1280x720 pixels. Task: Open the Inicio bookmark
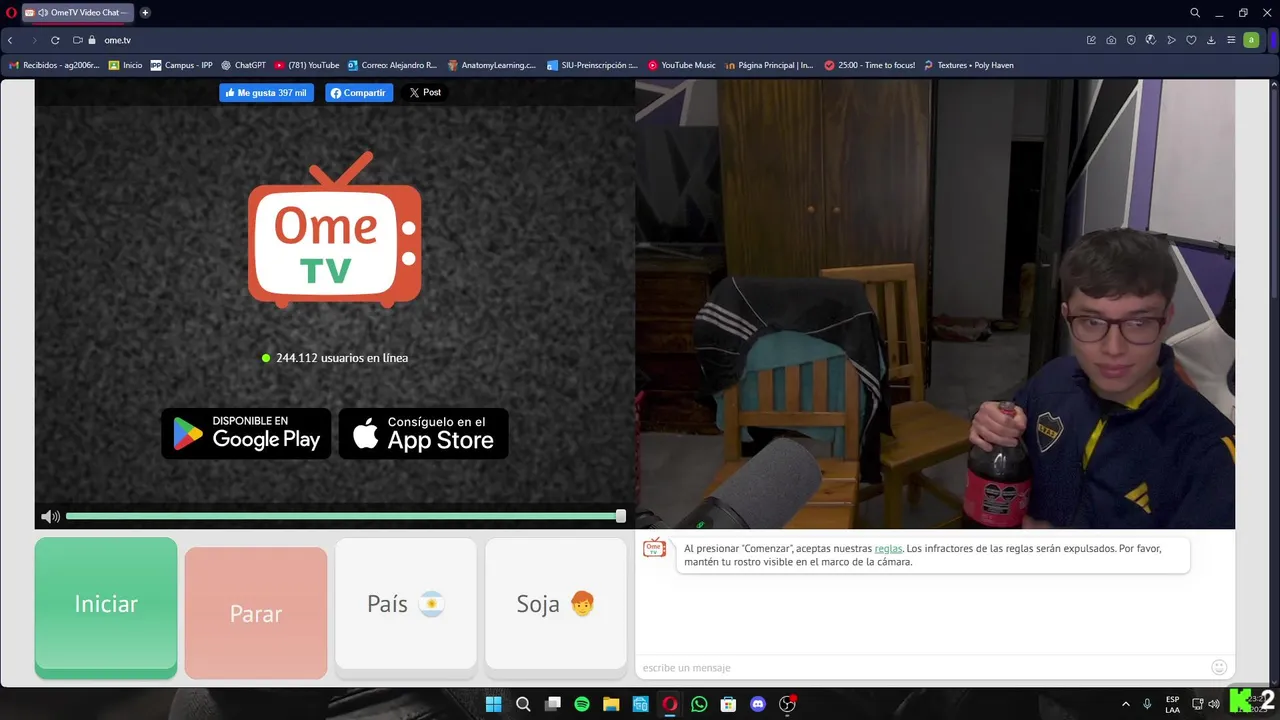(125, 65)
